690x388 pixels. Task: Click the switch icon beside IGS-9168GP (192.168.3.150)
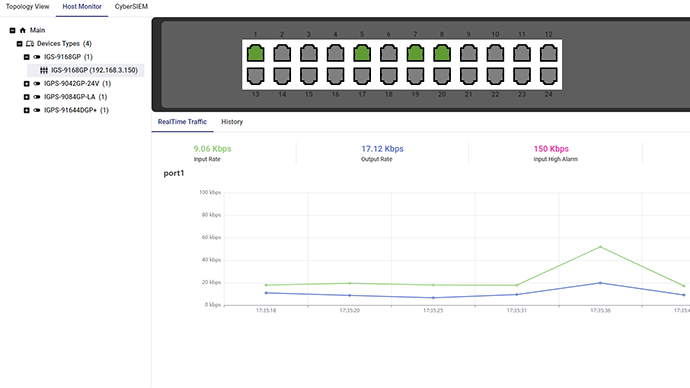coord(44,70)
